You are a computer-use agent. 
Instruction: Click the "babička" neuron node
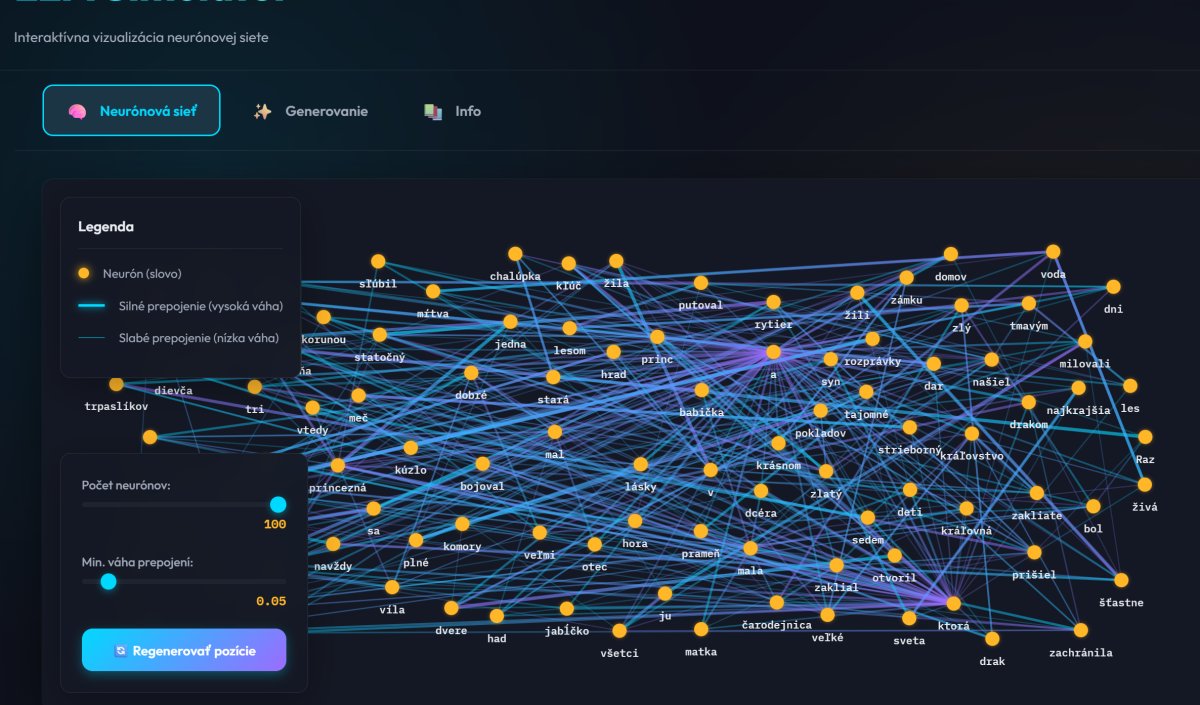[701, 390]
